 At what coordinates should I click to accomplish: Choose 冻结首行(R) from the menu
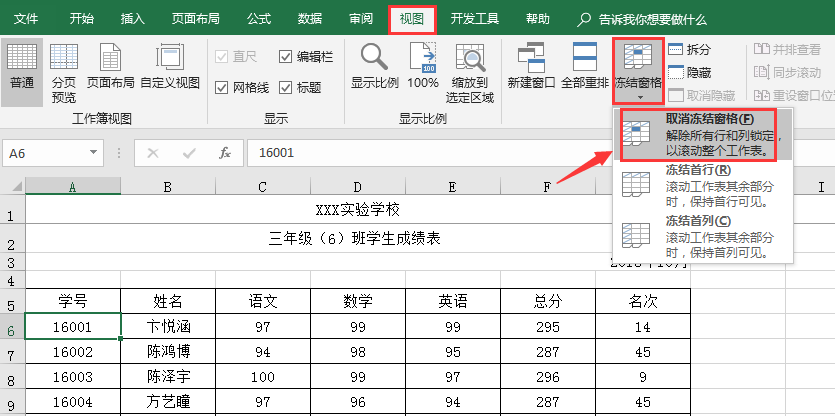point(703,186)
